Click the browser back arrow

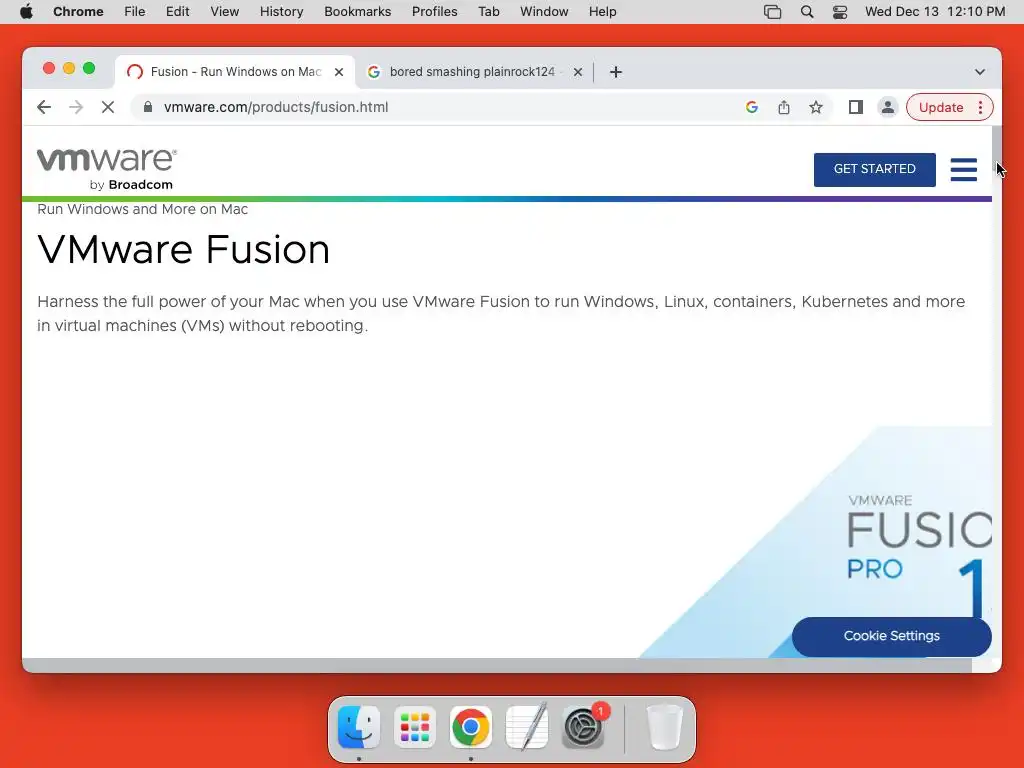pos(44,107)
